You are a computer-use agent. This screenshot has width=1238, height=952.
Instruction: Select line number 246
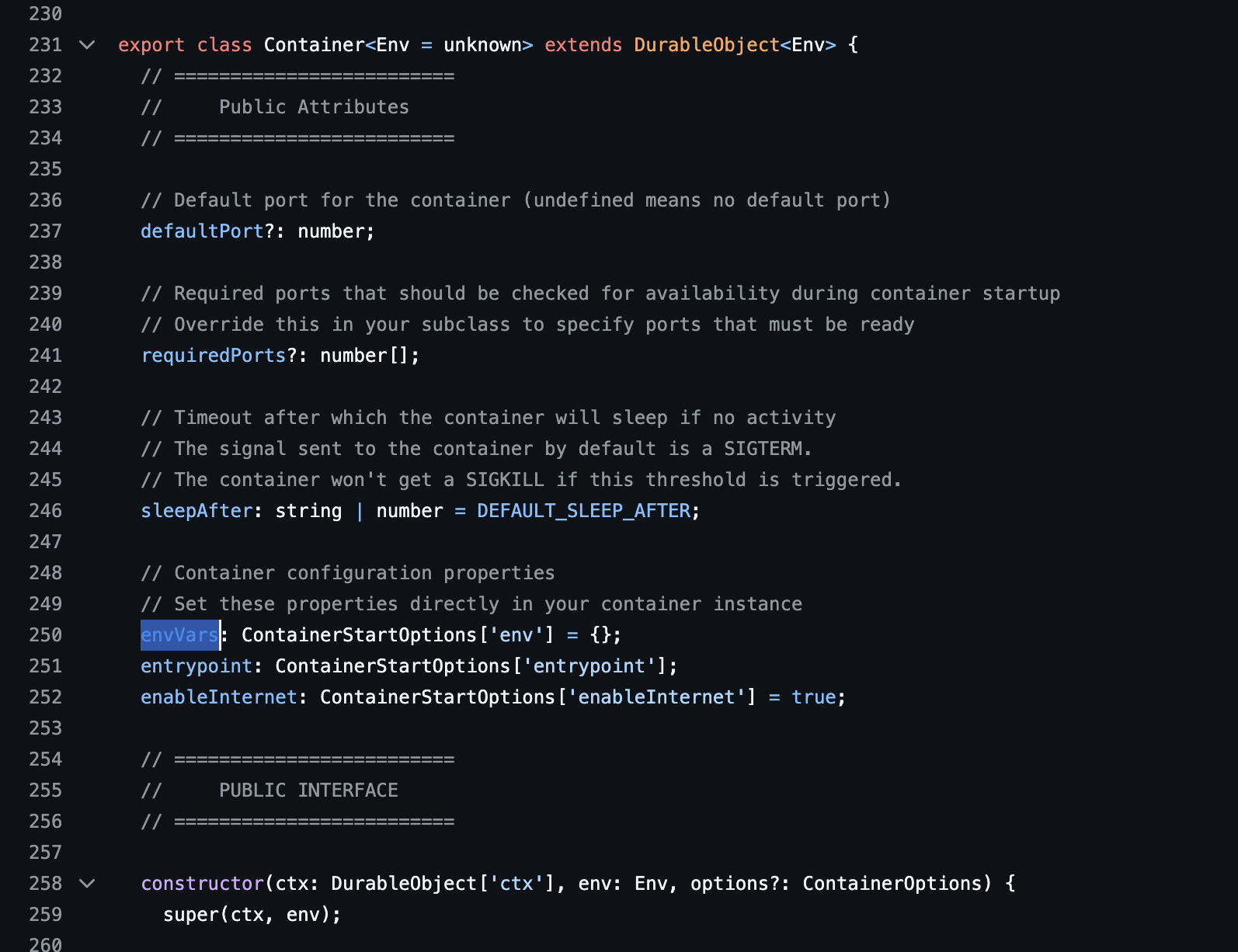(x=45, y=511)
